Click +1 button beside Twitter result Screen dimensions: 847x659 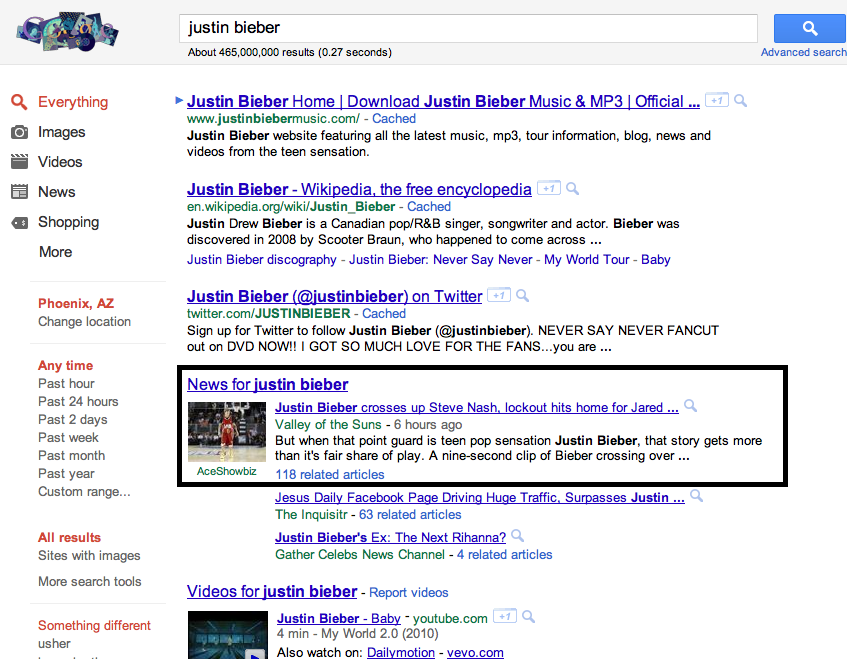[499, 295]
